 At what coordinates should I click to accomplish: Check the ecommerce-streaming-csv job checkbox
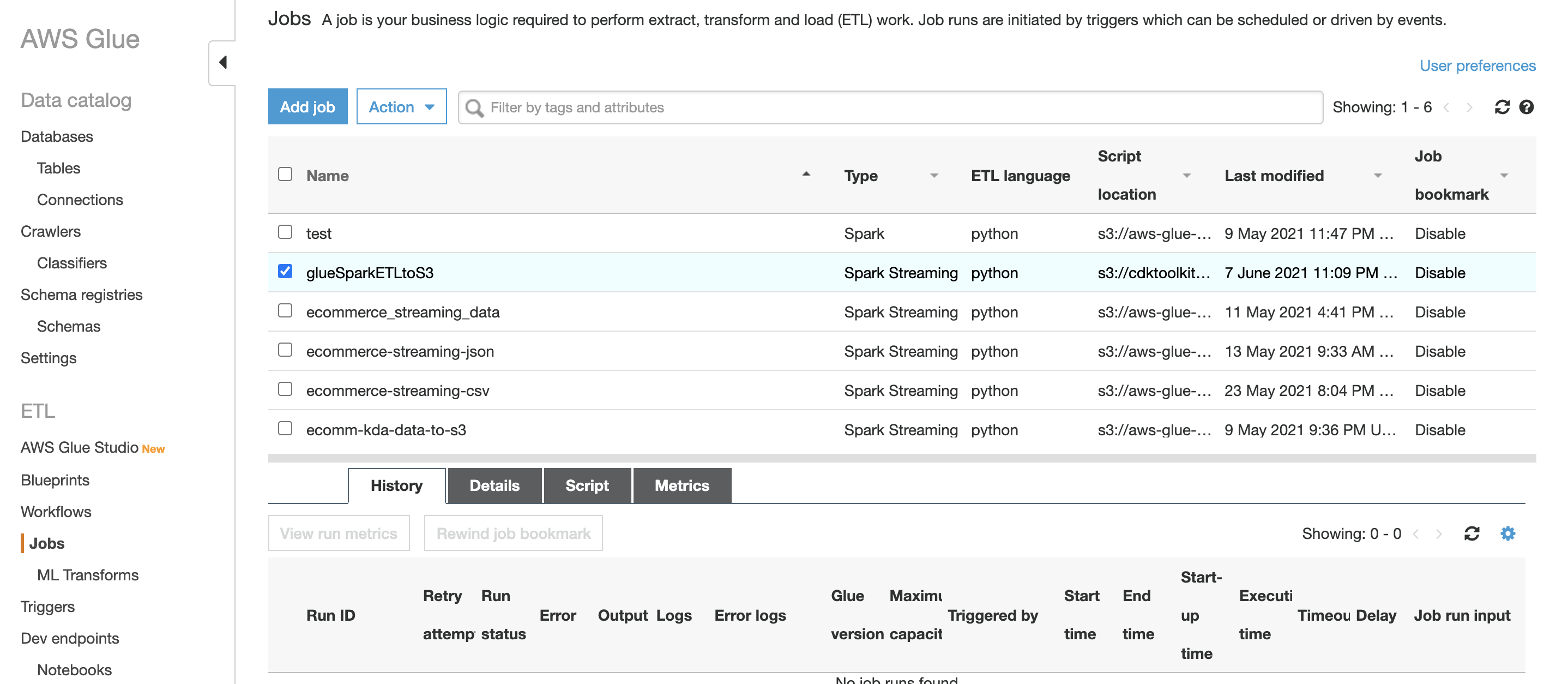point(285,389)
